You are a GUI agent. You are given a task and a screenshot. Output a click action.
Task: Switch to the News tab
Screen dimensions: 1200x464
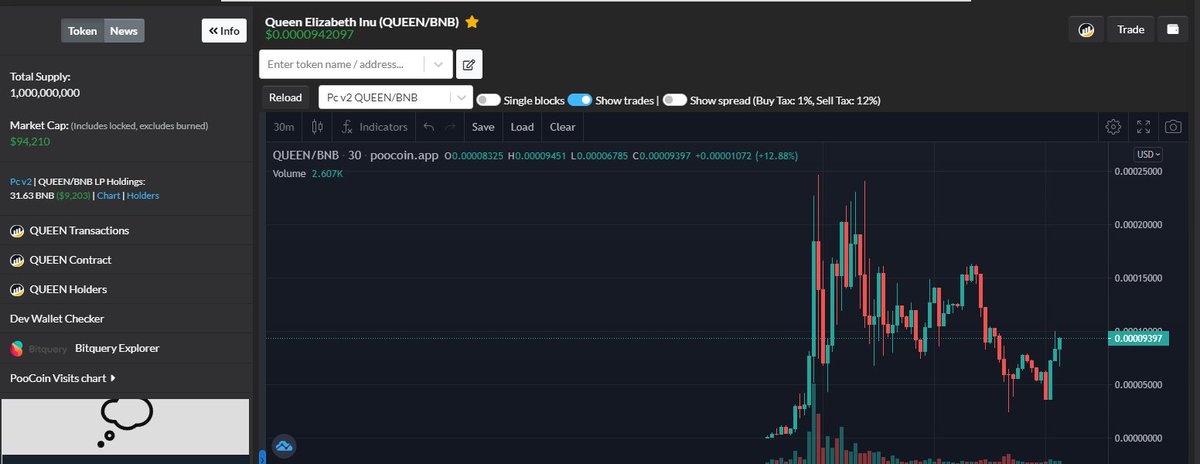tap(124, 31)
